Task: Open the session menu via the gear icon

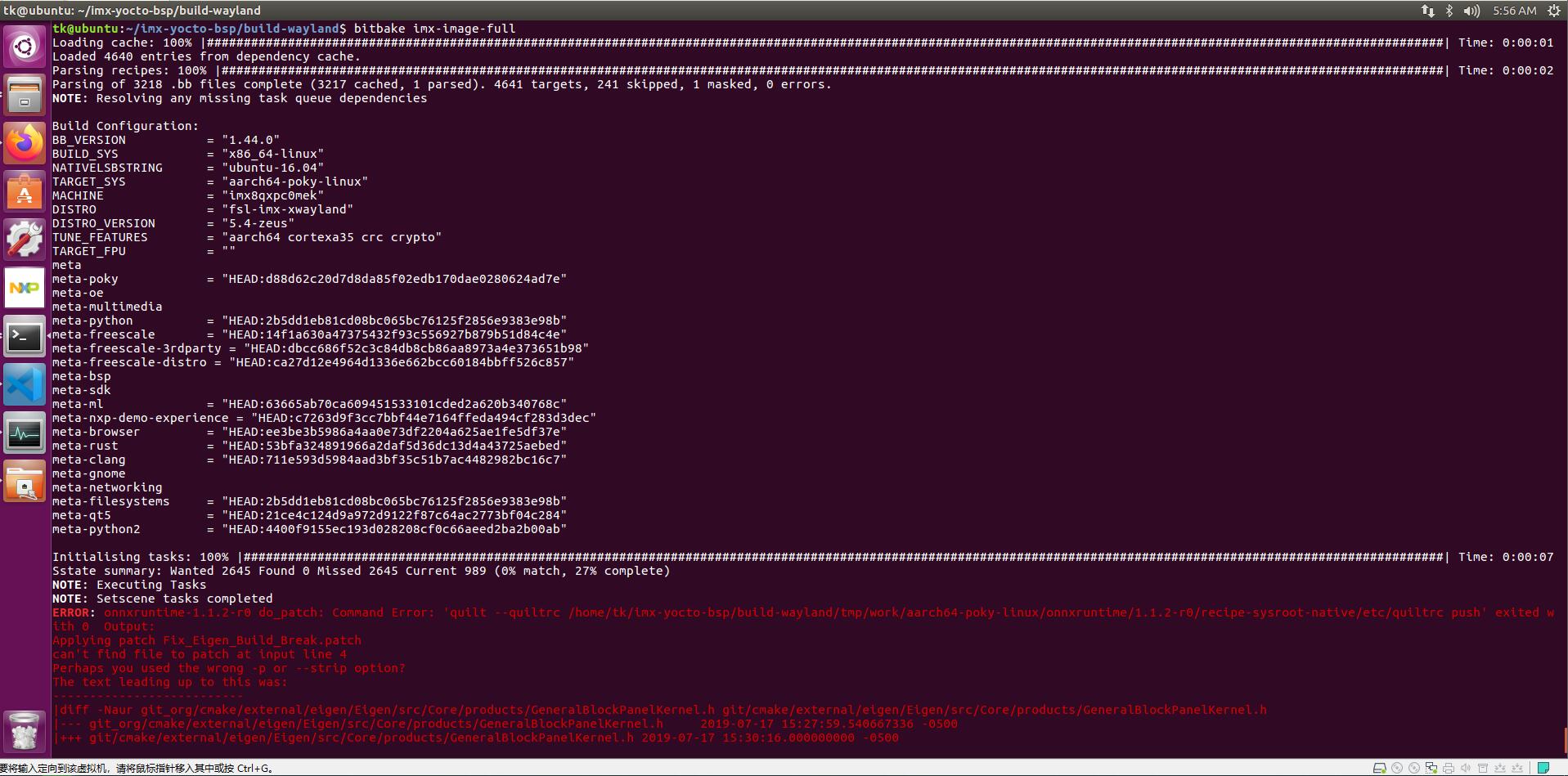Action: (1552, 10)
